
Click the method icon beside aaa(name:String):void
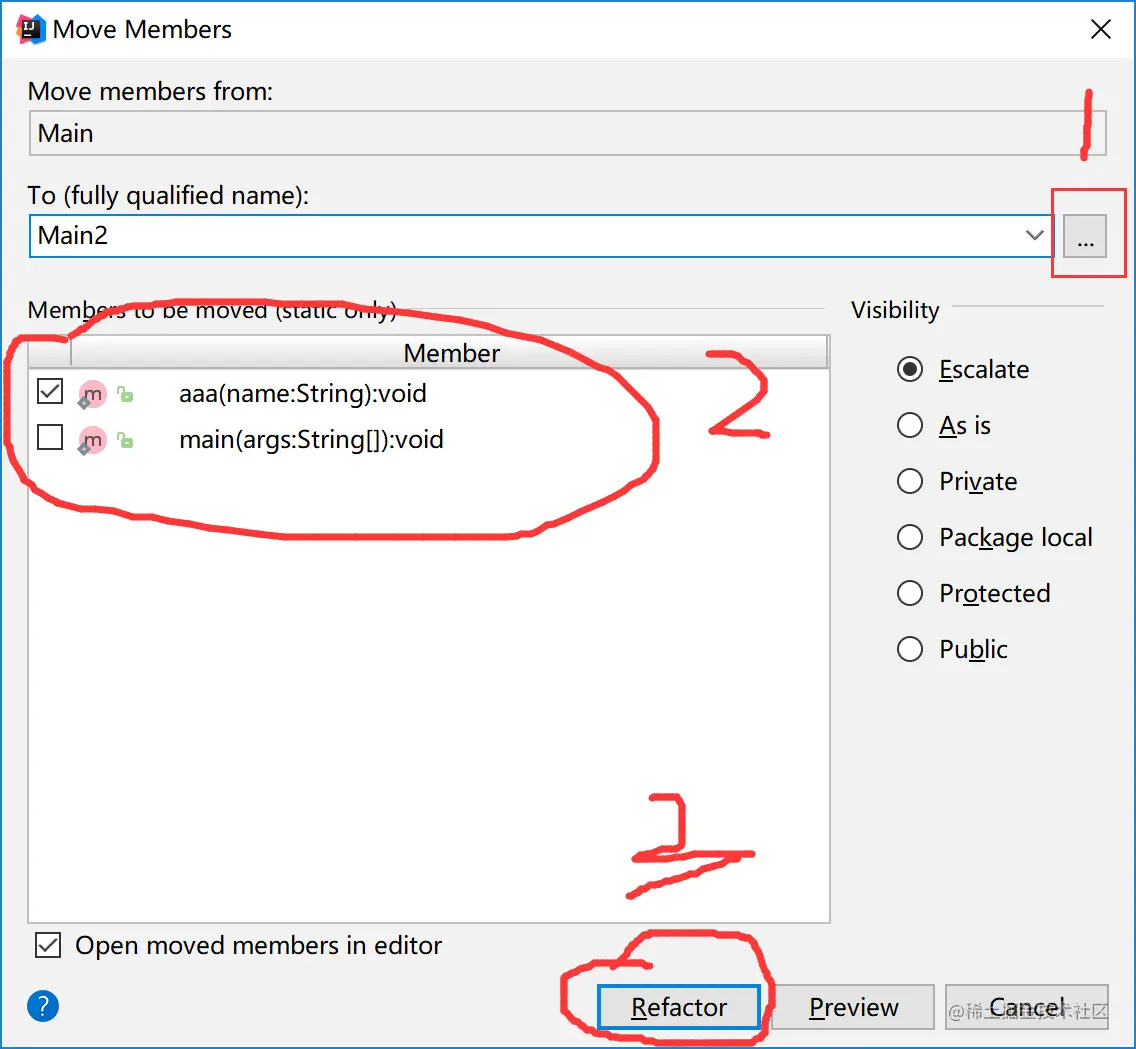pyautogui.click(x=92, y=394)
